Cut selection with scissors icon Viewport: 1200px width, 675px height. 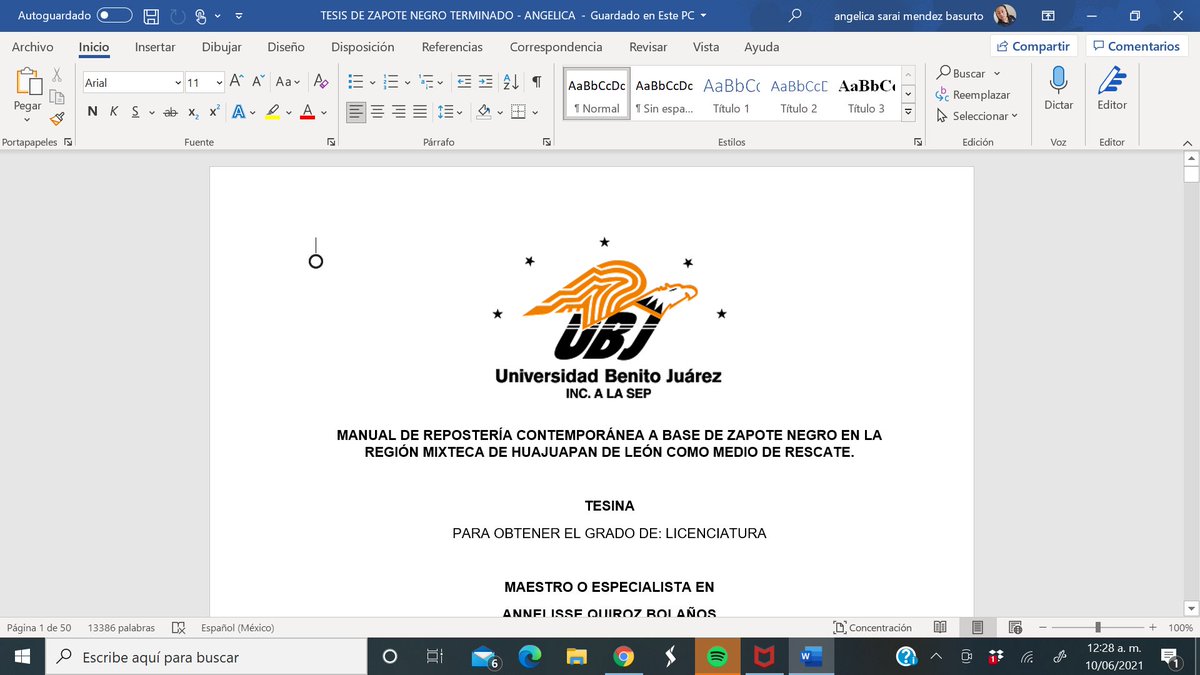(x=57, y=74)
